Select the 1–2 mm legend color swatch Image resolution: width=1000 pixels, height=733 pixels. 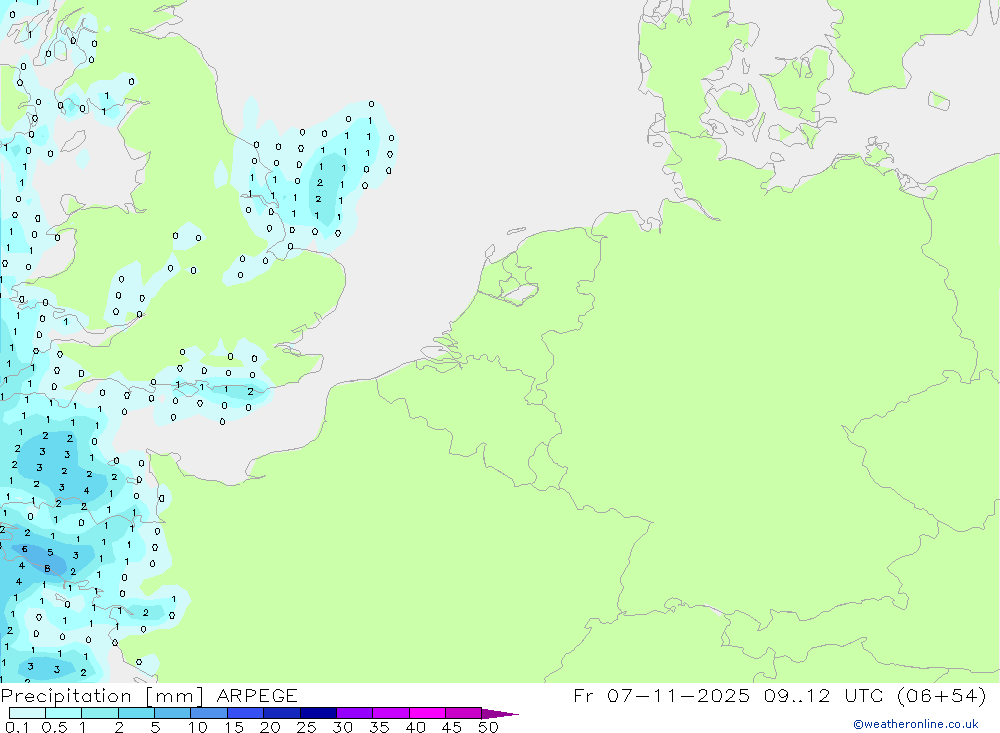click(x=99, y=713)
